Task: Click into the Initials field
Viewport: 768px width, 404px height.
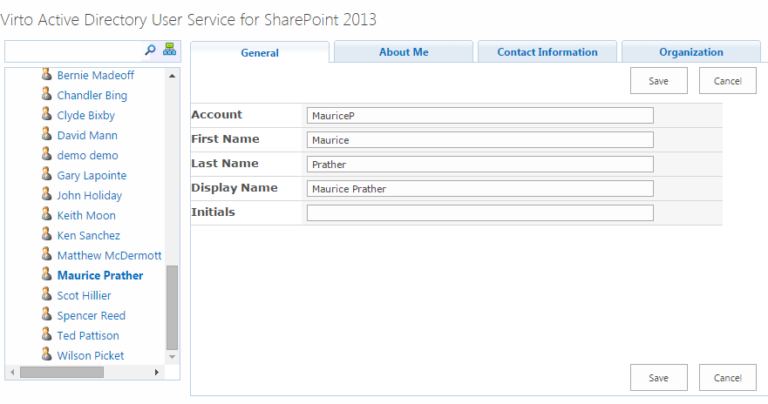Action: 480,213
